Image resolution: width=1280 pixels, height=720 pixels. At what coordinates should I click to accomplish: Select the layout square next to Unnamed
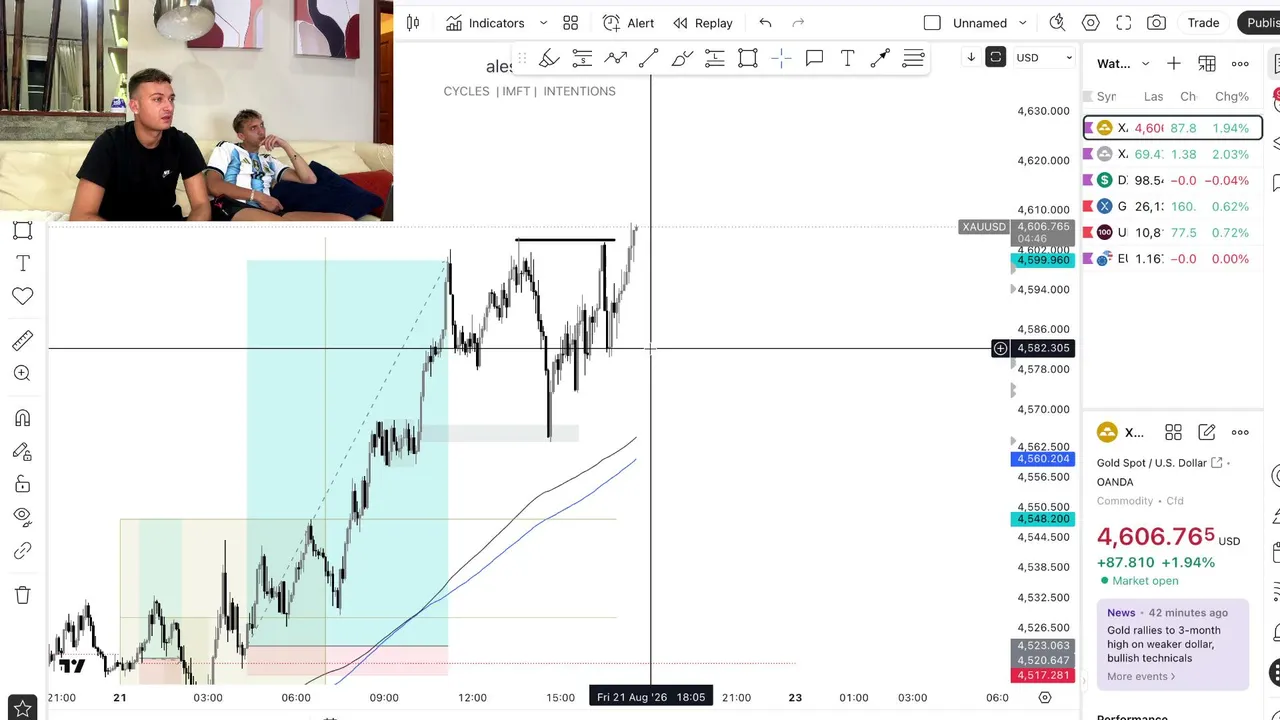(932, 23)
